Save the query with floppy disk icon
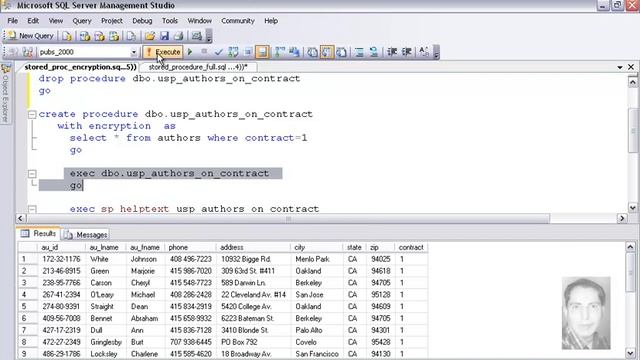The image size is (640, 360). [x=164, y=36]
